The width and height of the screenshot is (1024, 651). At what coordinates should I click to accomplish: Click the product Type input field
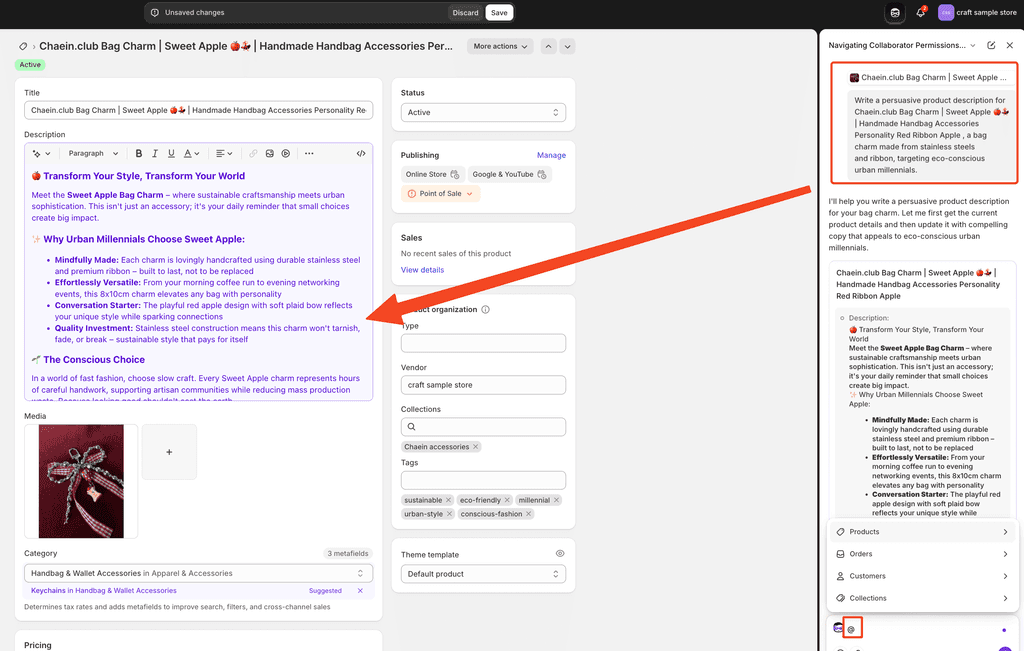[483, 343]
